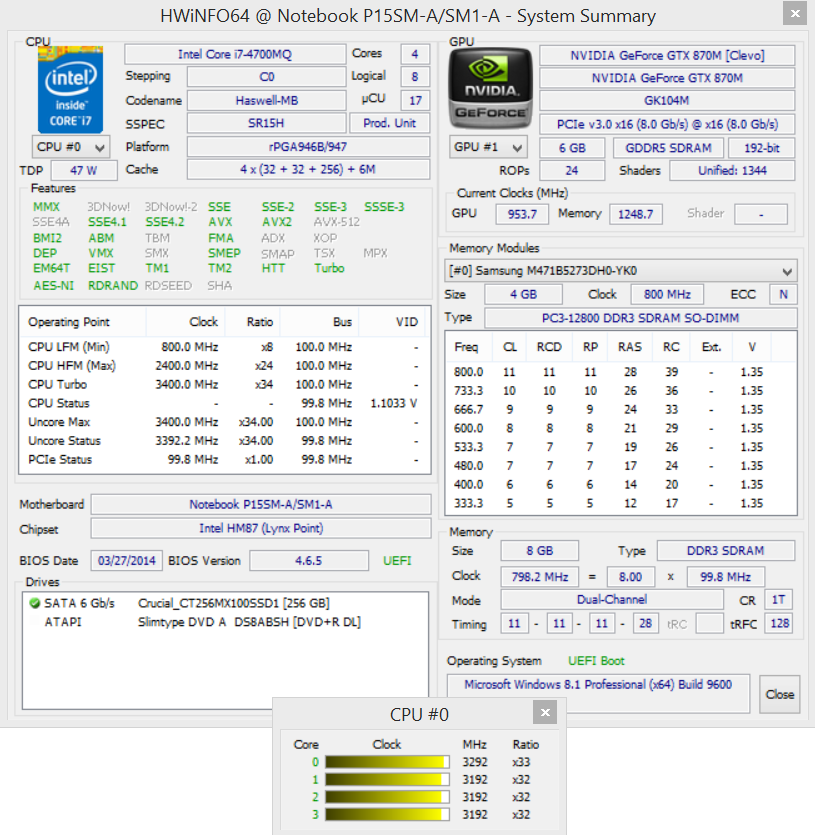The height and width of the screenshot is (835, 815).
Task: Click the Core 3 clock bar
Action: (x=387, y=815)
